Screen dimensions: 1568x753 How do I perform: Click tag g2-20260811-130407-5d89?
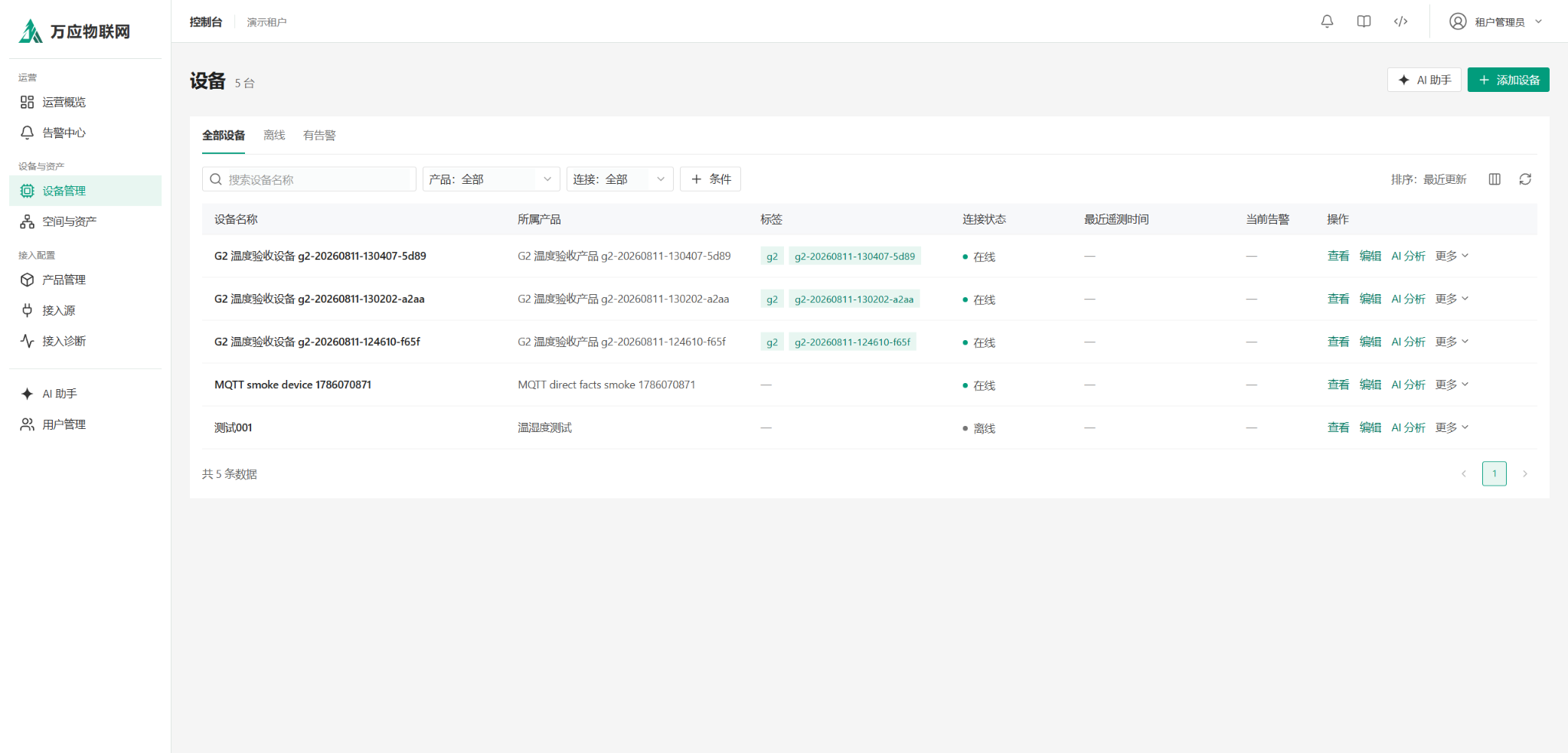coord(854,256)
